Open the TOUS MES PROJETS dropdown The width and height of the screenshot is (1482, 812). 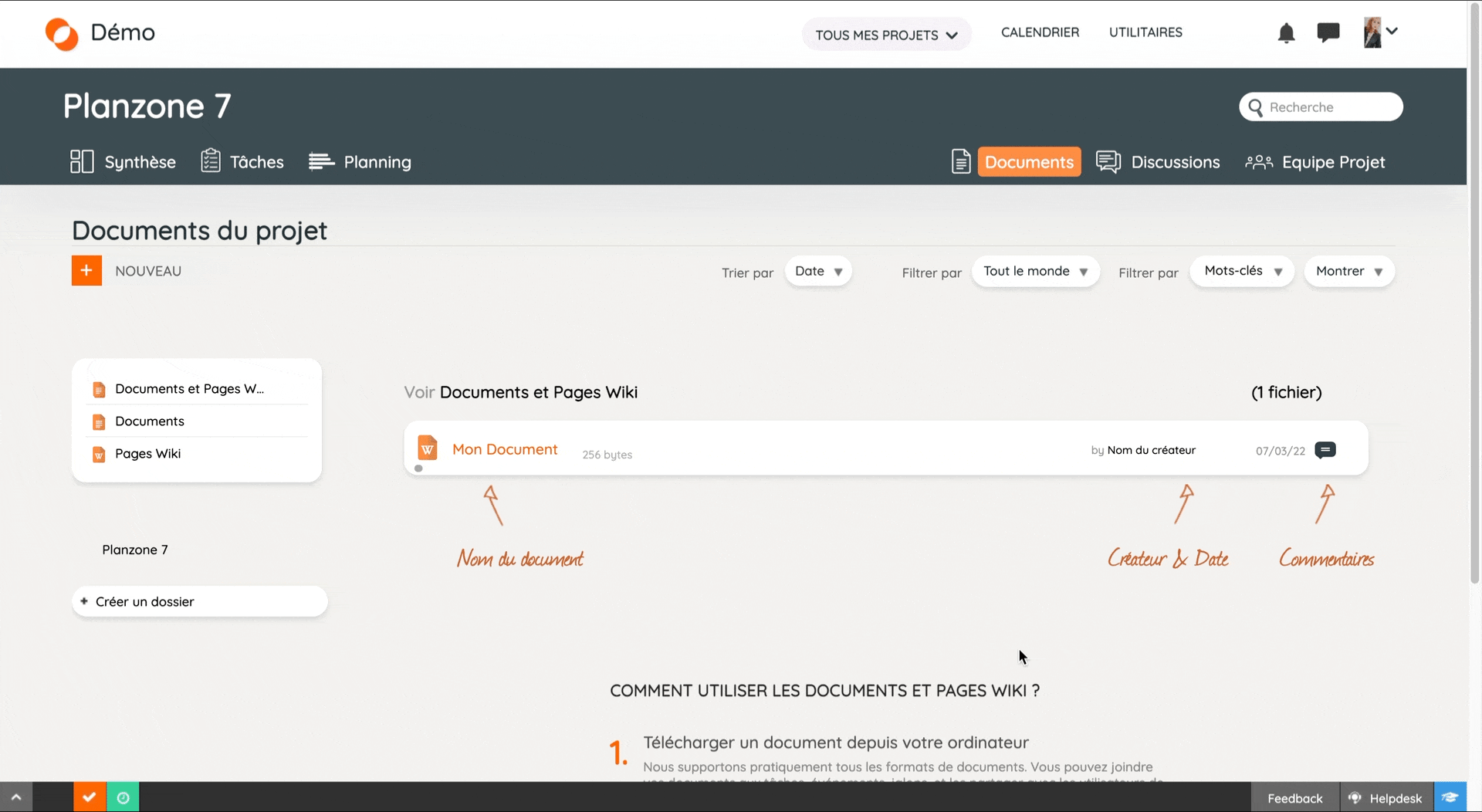[886, 35]
